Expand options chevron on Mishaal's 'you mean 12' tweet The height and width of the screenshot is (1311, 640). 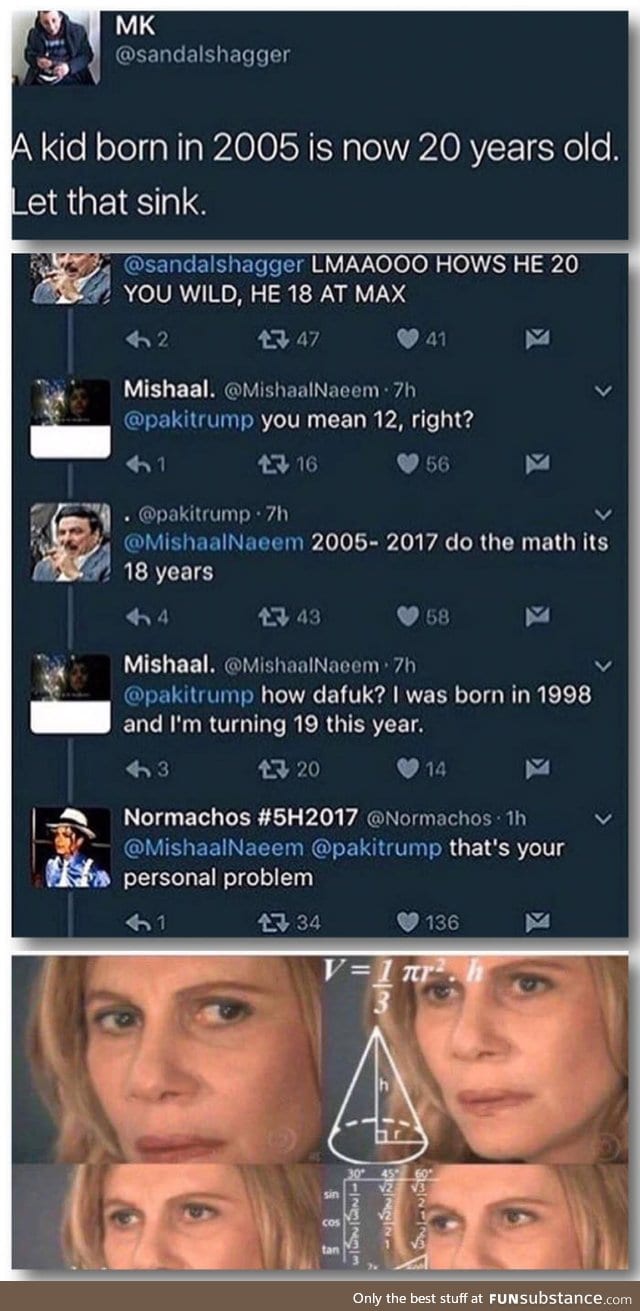(x=602, y=390)
